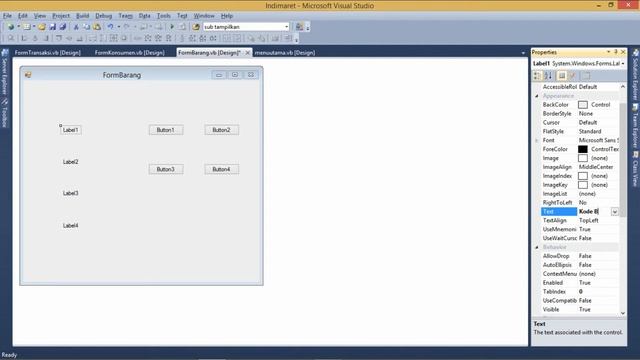Click the Open File folder icon
The width and height of the screenshot is (640, 360).
point(42,27)
